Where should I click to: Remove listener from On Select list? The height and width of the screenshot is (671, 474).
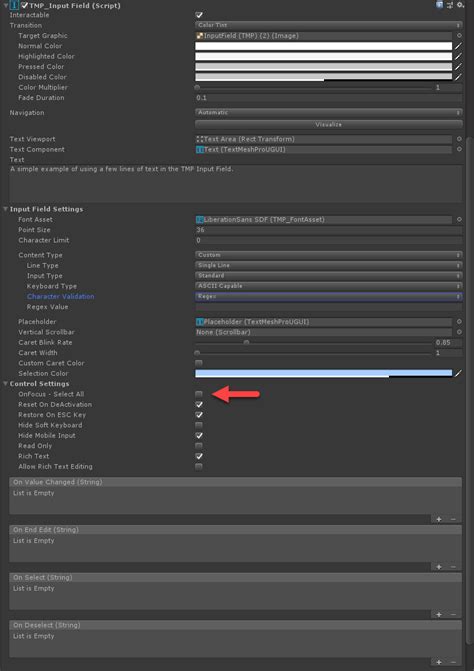pos(453,615)
